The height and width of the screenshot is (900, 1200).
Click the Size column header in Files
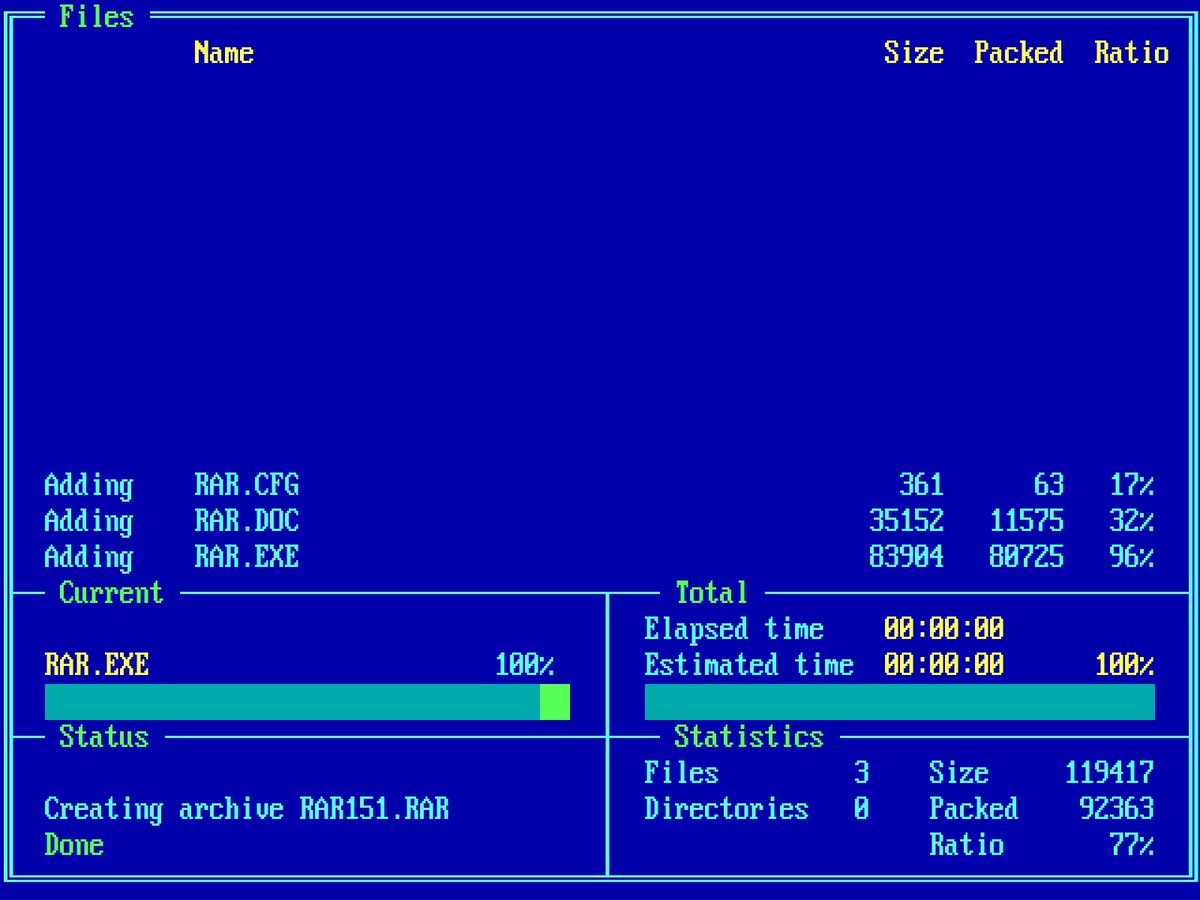point(914,52)
